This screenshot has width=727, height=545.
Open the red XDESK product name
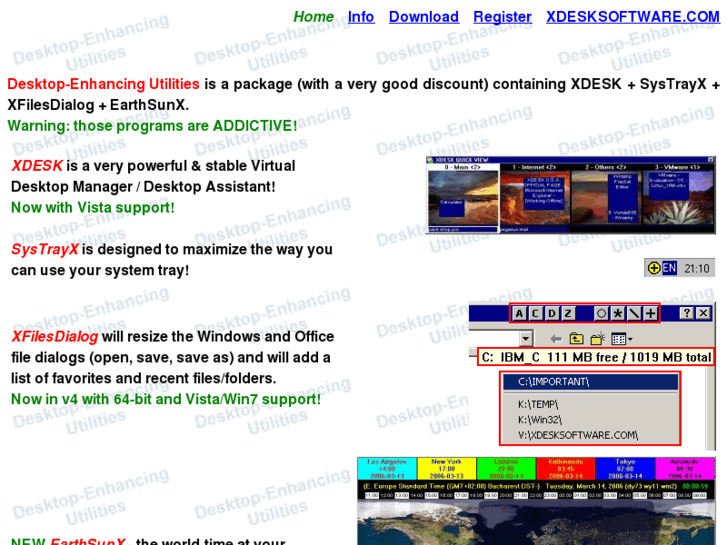37,166
